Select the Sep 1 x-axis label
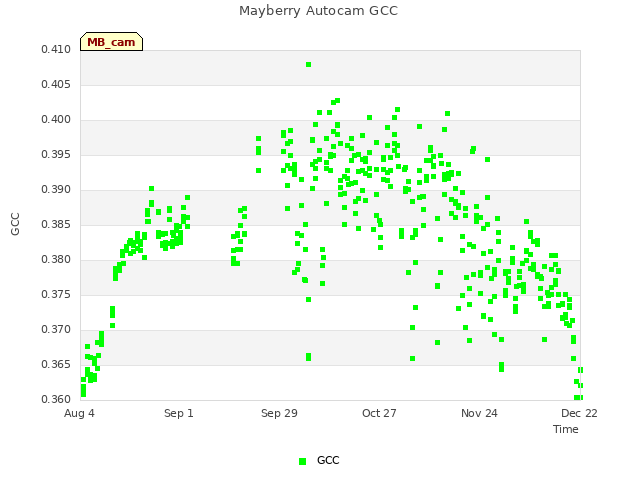Image resolution: width=640 pixels, height=480 pixels. pyautogui.click(x=179, y=413)
